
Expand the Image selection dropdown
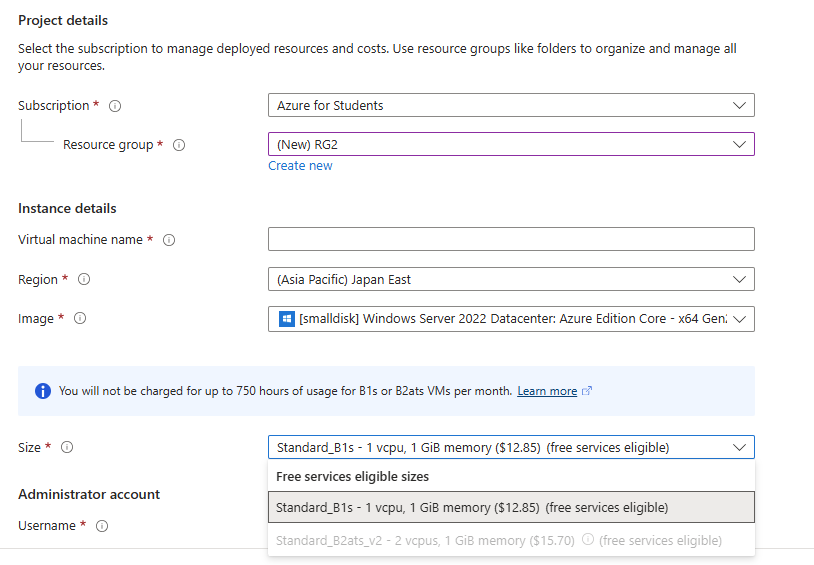pyautogui.click(x=511, y=319)
